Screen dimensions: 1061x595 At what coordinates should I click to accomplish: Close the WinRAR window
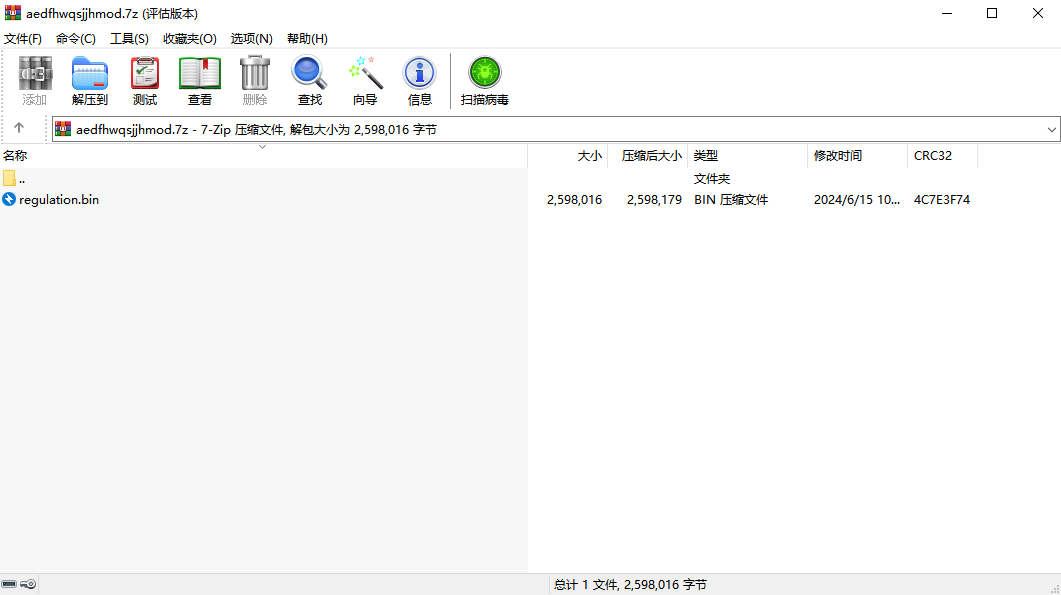pos(1037,13)
